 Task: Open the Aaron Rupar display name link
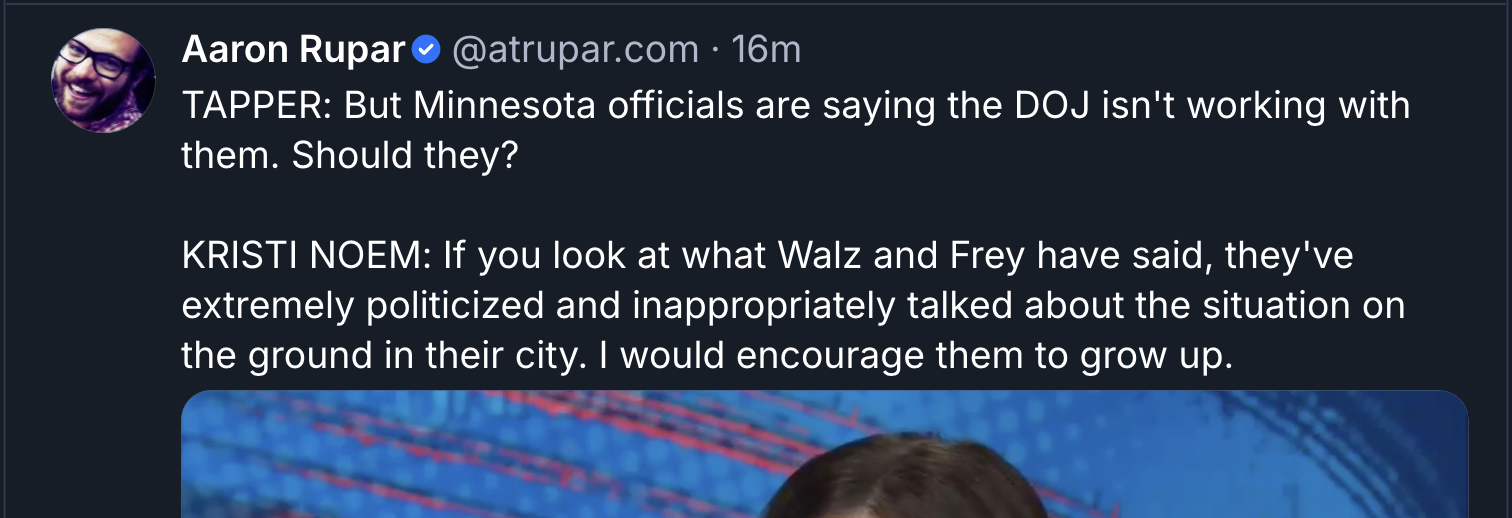coord(293,49)
